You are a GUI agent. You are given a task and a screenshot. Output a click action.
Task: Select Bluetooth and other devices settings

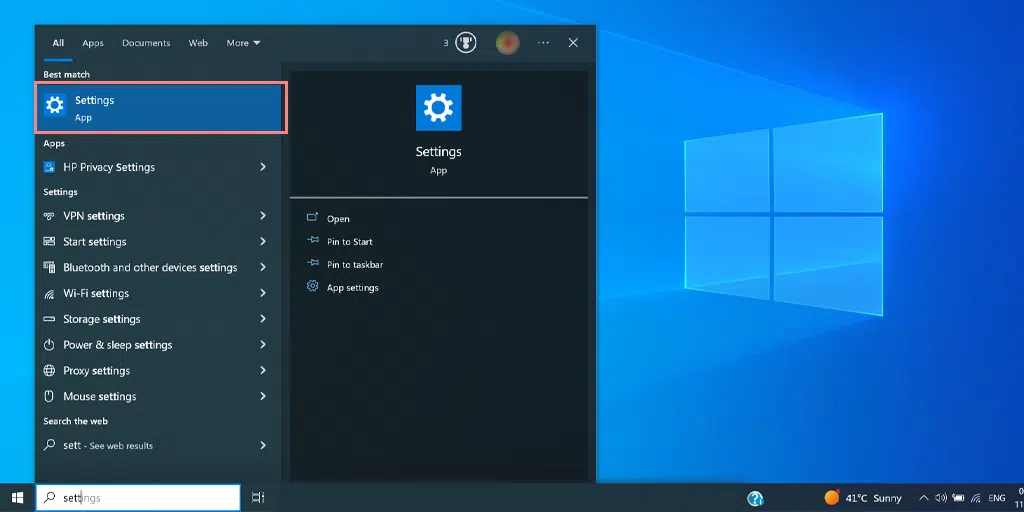(x=150, y=268)
